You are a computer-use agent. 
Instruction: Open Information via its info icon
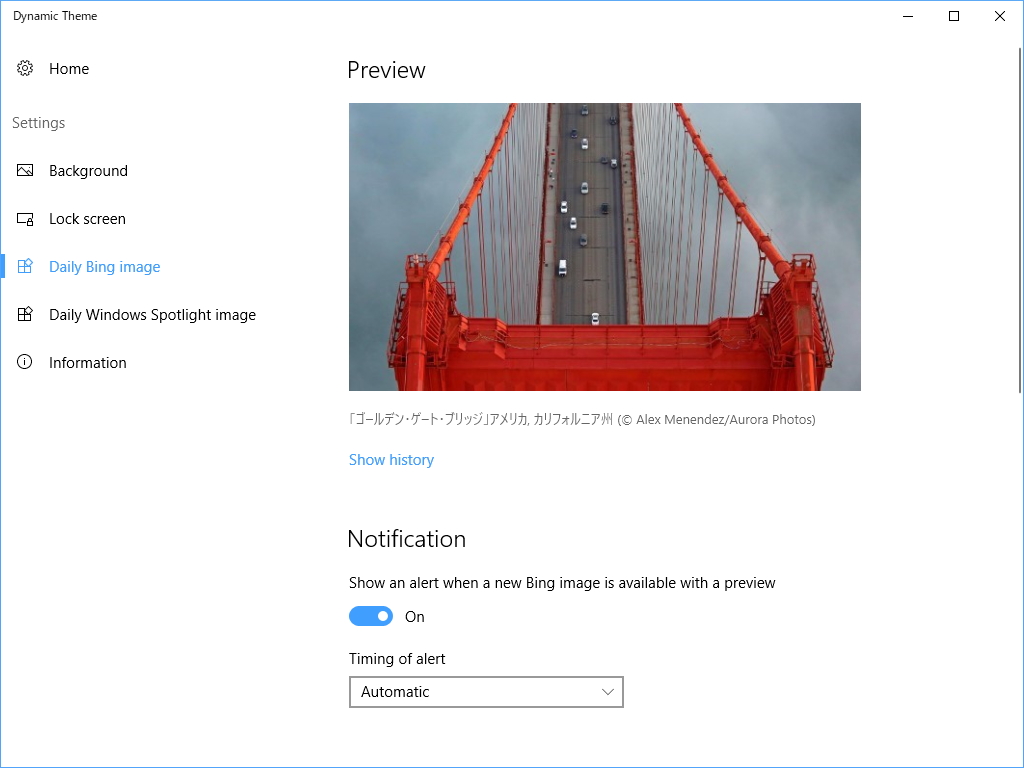tap(25, 362)
